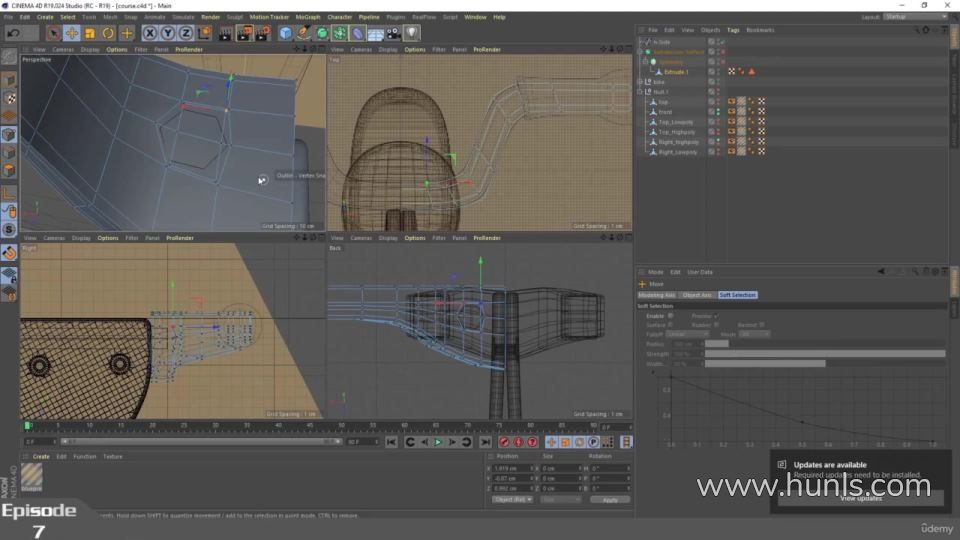Toggle the X axis lock
The image size is (960, 540).
(150, 33)
